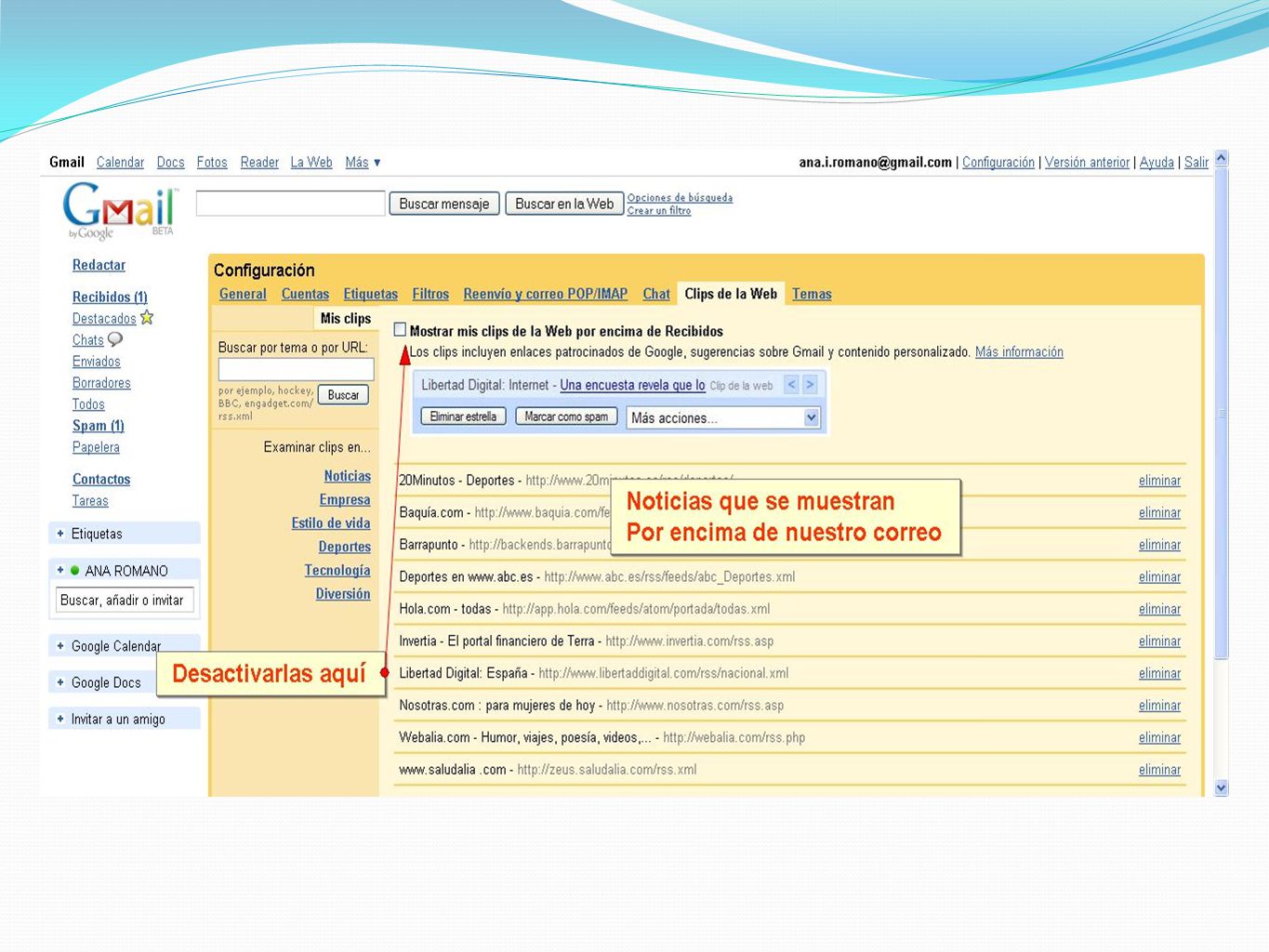Open 'Una encuesta revela que lo' clip link
1269x952 pixels.
coord(632,385)
